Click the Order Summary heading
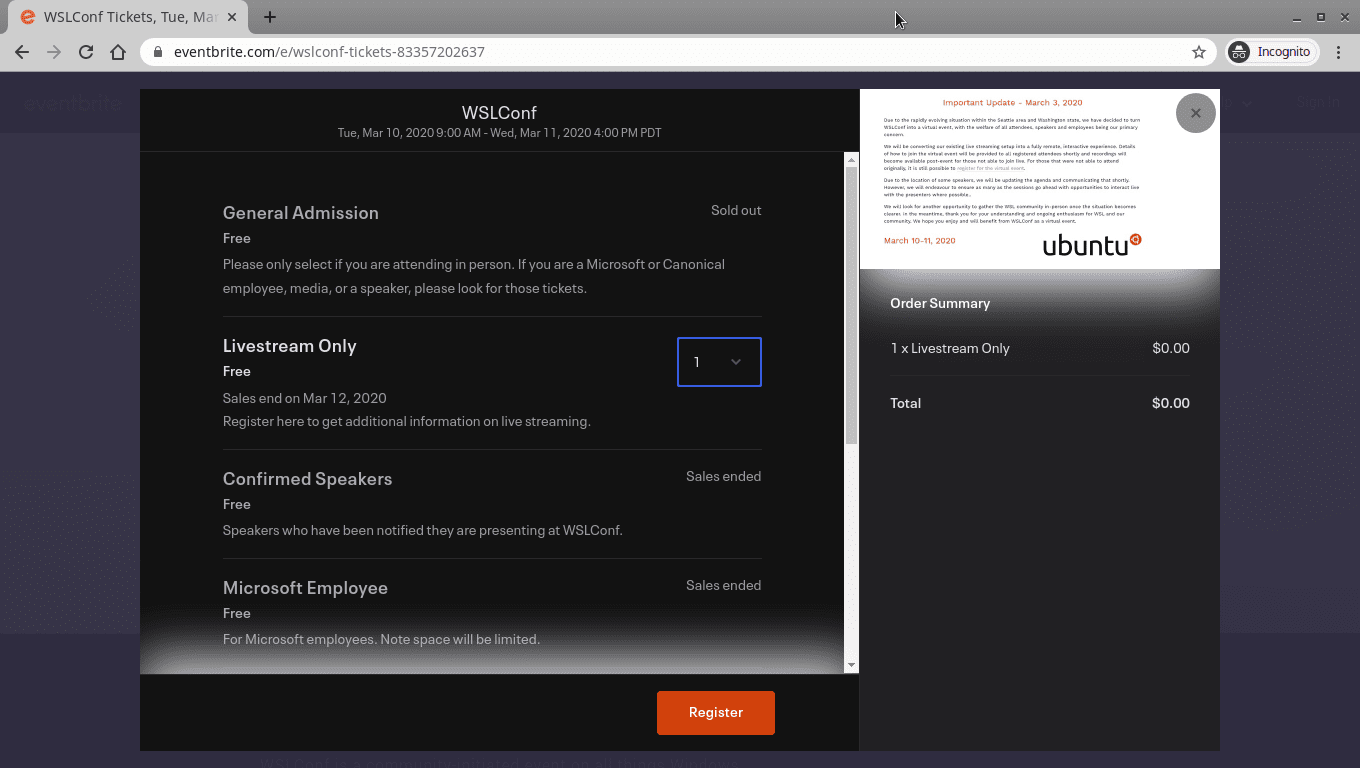 (940, 303)
